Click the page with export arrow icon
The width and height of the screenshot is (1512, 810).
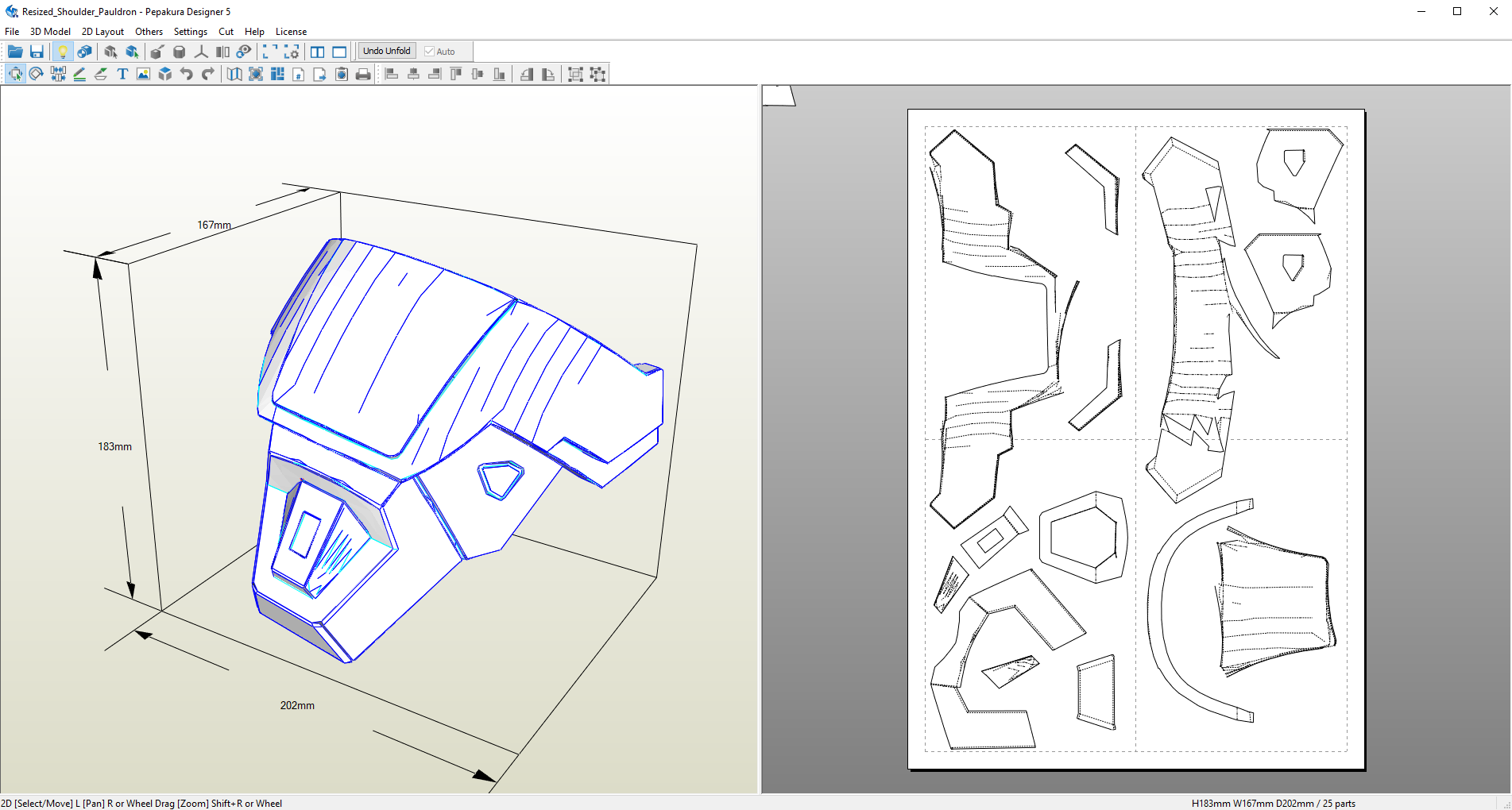pos(320,74)
